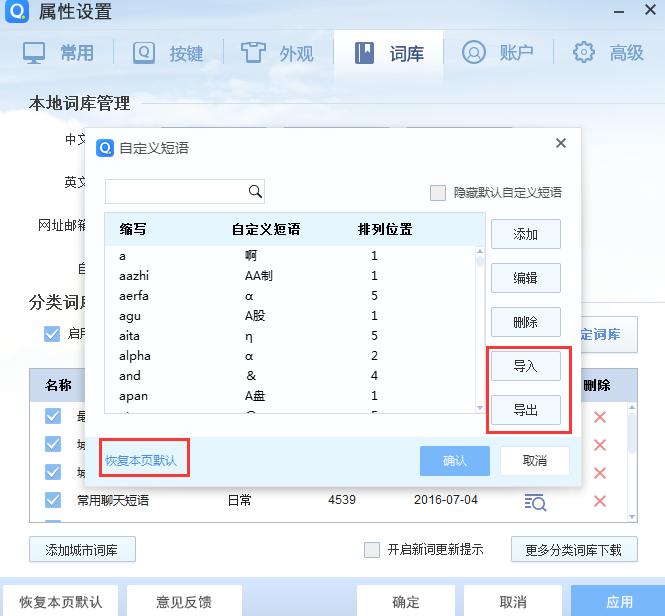Toggle 隐藏默认自定义短语 checkbox
This screenshot has width=665, height=616.
coord(438,193)
